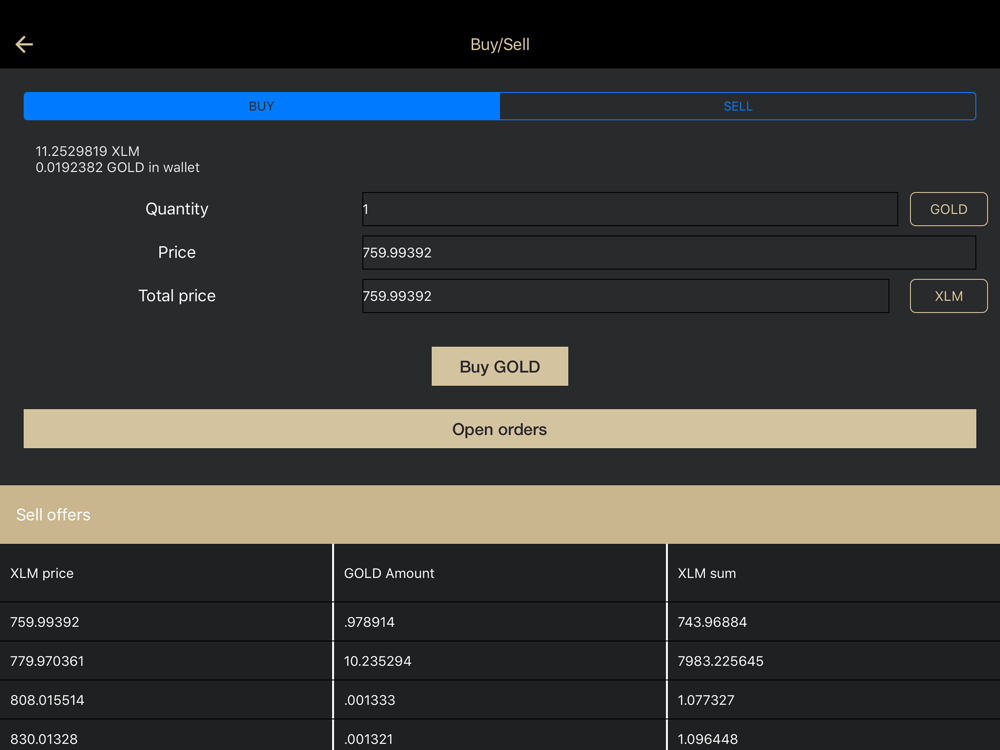Viewport: 1000px width, 750px height.
Task: Select sell offer price 779.970361
Action: pos(47,661)
